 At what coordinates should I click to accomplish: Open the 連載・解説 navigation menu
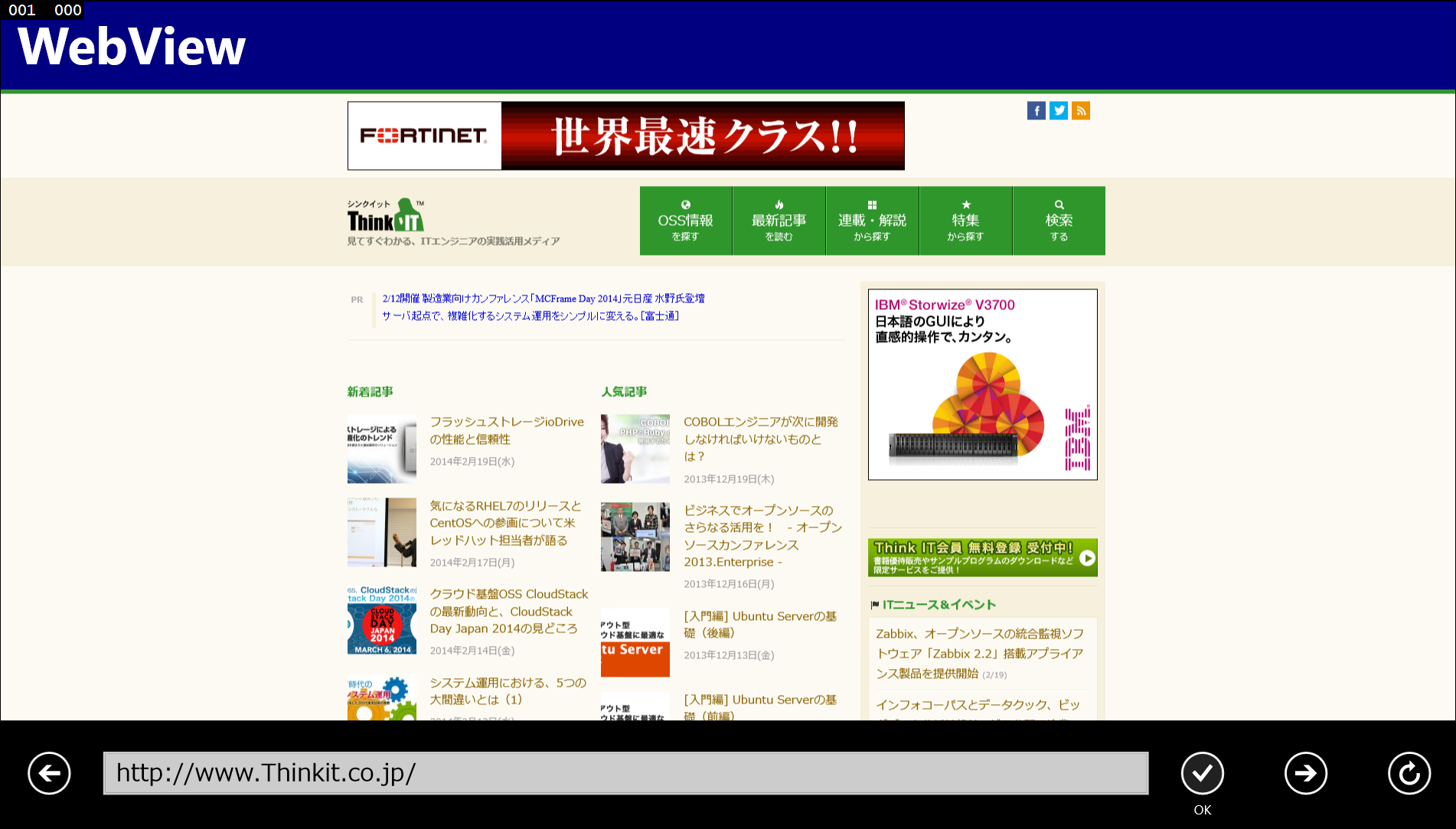[872, 220]
